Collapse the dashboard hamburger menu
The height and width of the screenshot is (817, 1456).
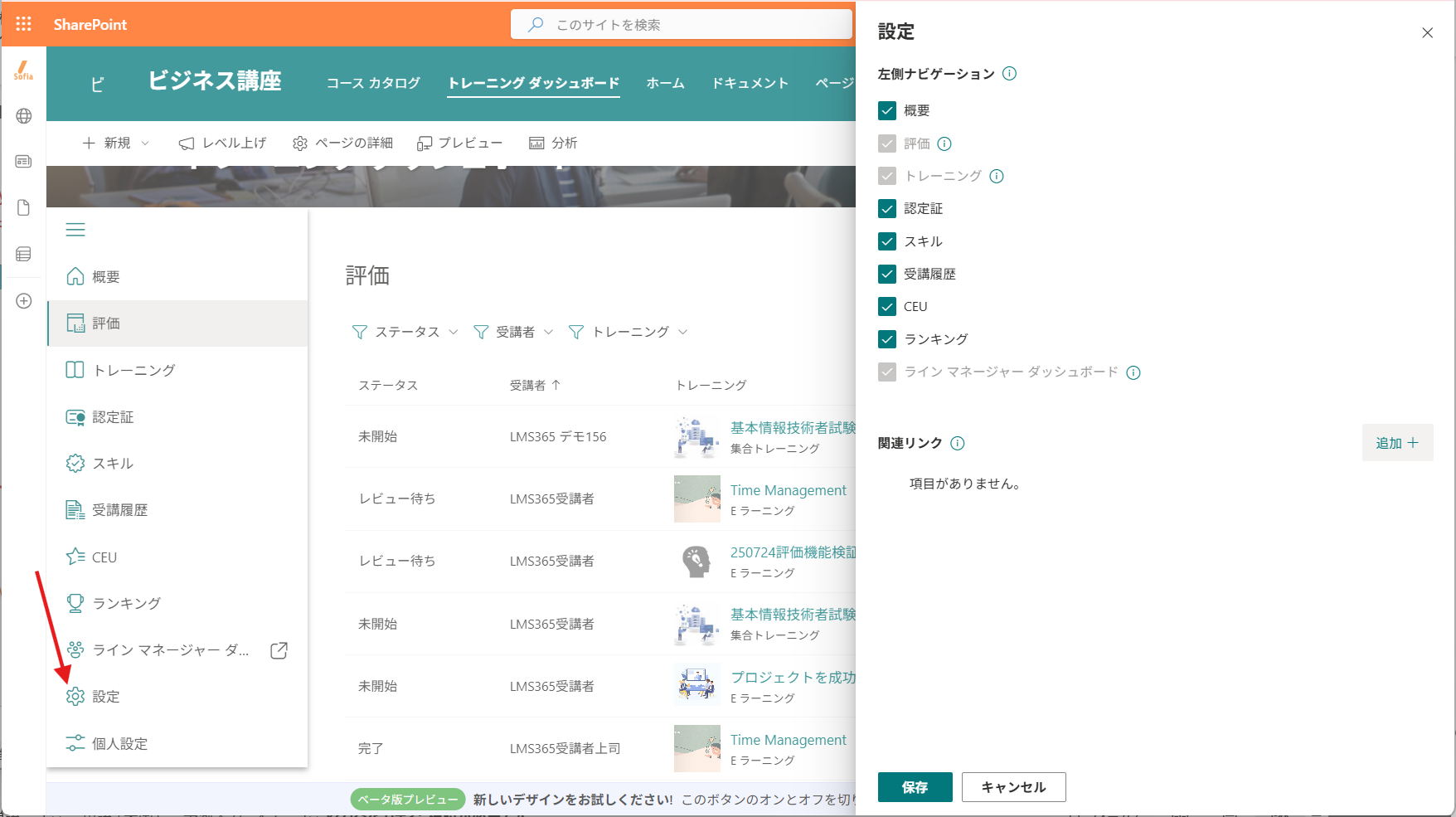coord(75,230)
